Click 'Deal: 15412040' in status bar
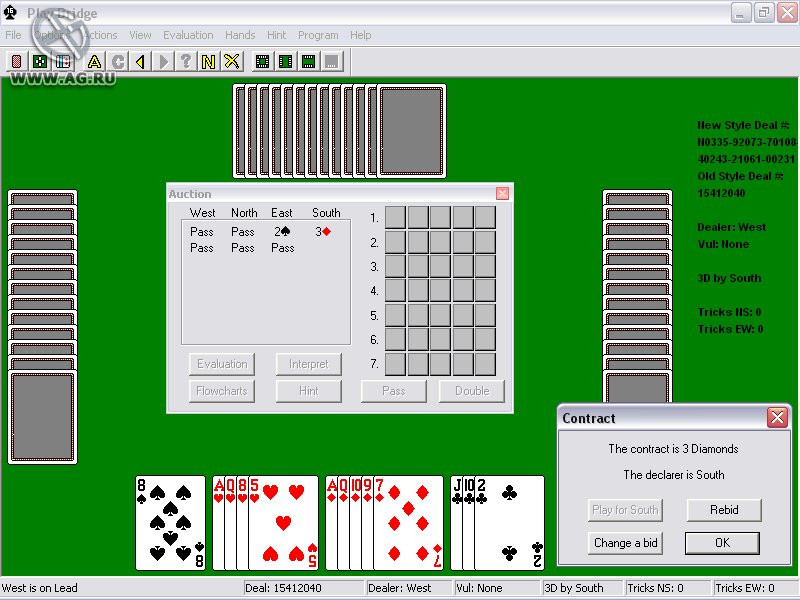Screen dimensions: 800x600 (283, 588)
